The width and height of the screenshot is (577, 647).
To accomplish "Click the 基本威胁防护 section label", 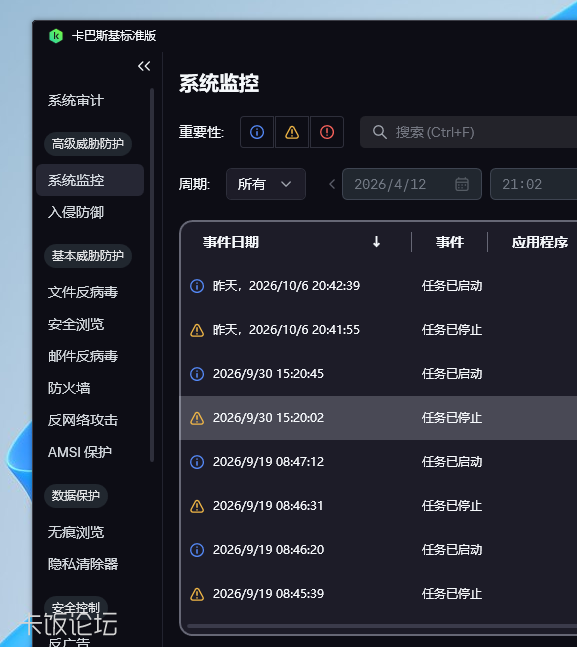I will pyautogui.click(x=88, y=256).
